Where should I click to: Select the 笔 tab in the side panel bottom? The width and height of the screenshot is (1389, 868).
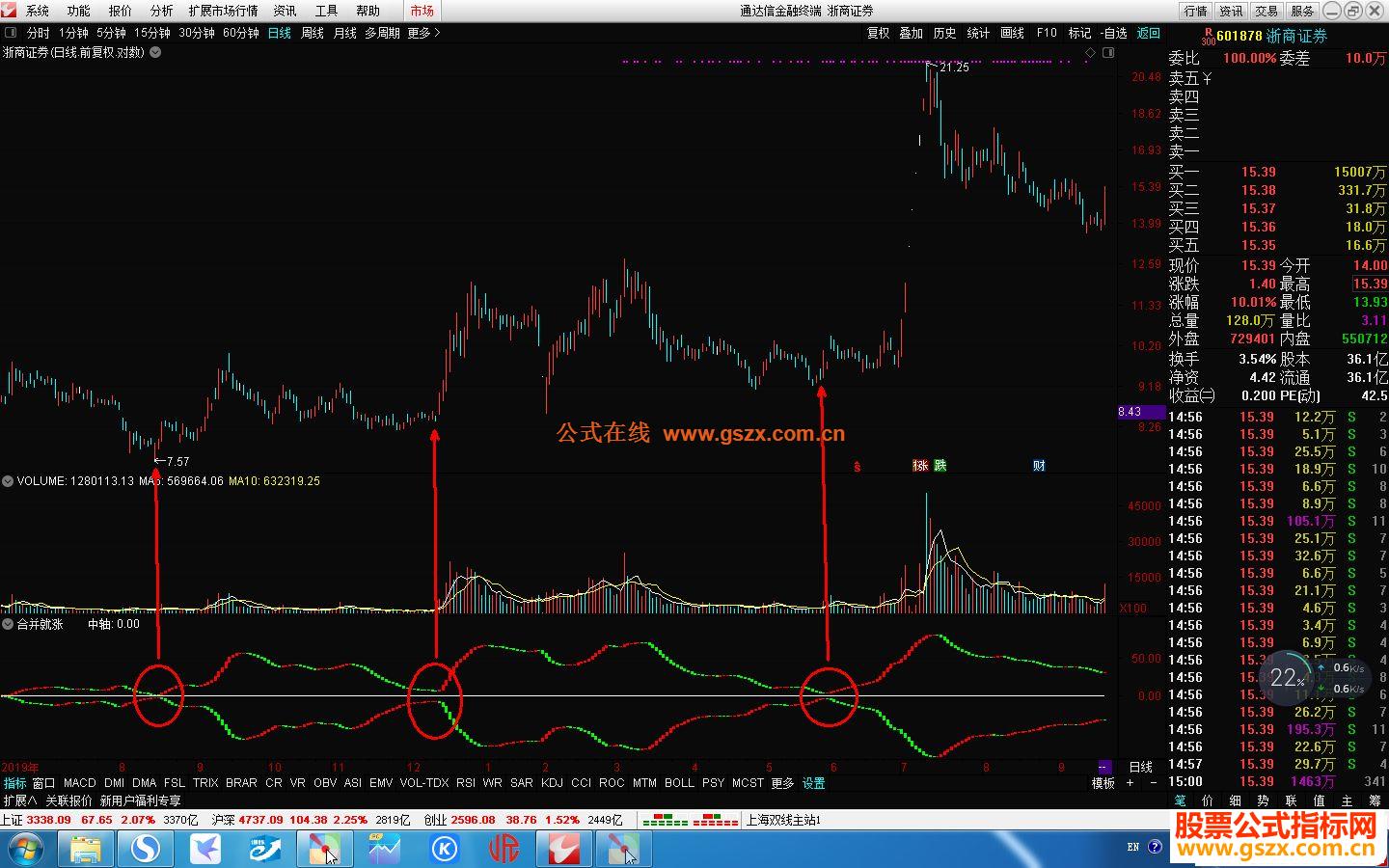coord(1180,800)
